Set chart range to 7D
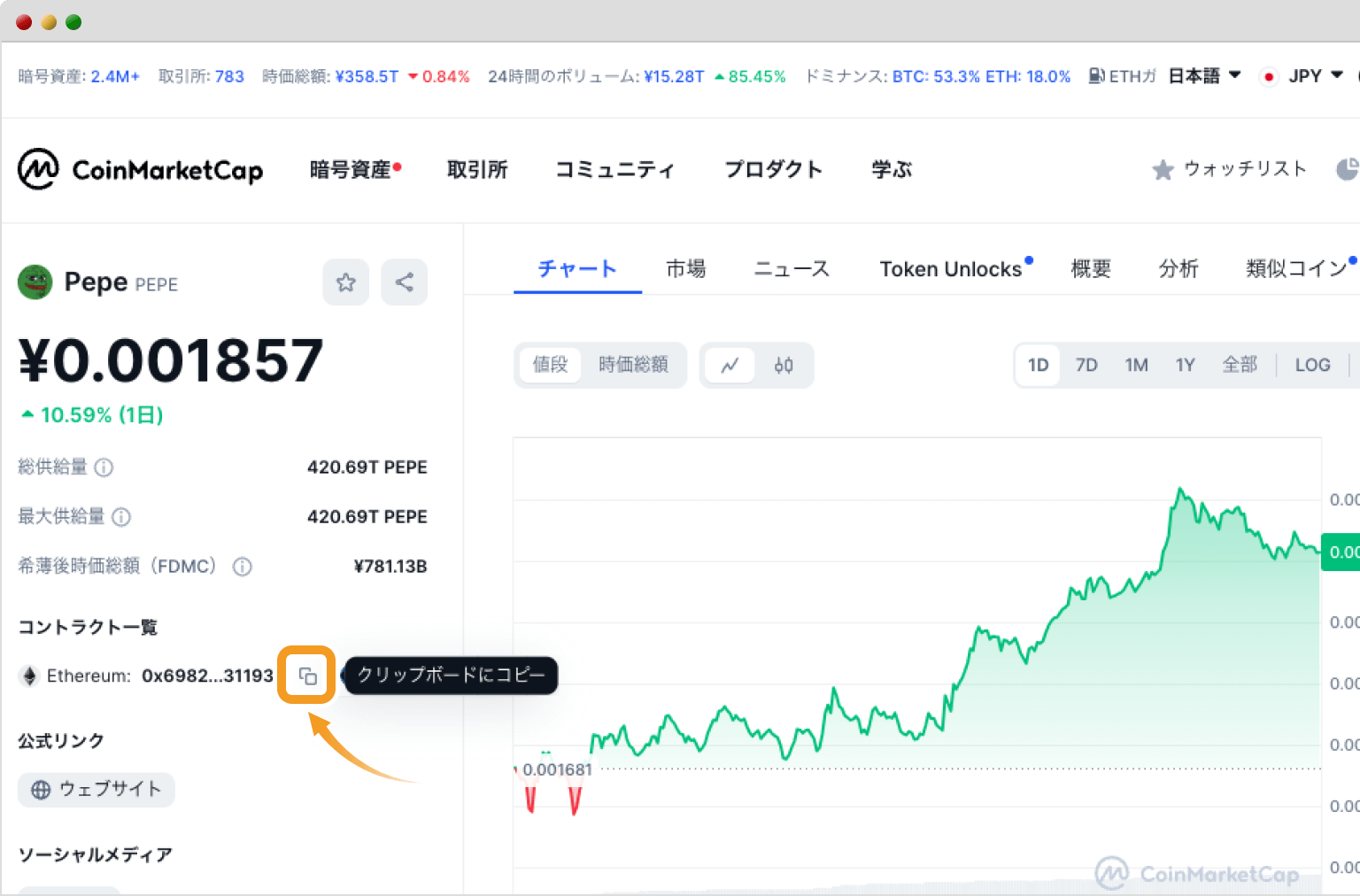 [x=1086, y=365]
